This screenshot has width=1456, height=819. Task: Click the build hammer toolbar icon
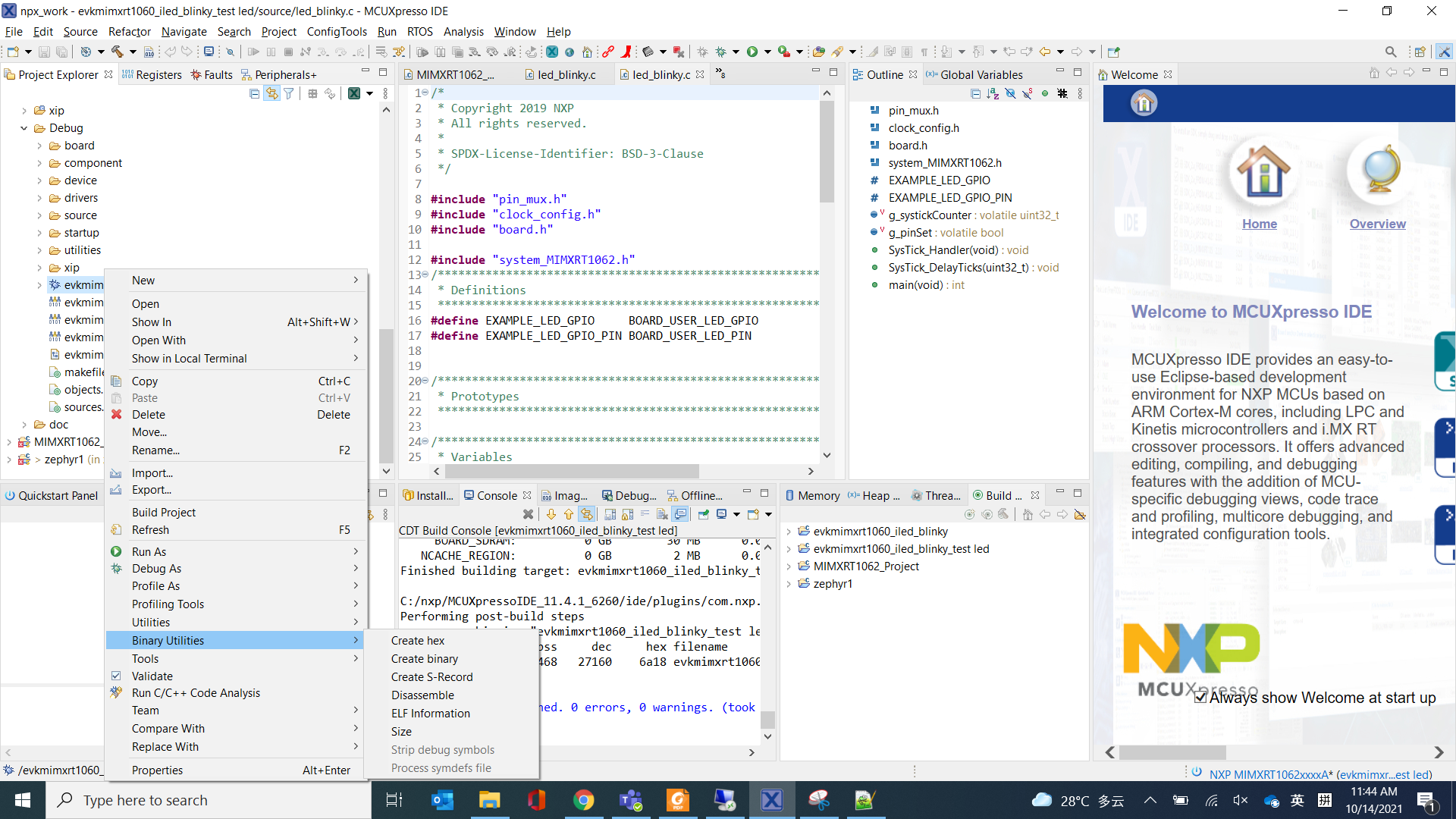118,52
